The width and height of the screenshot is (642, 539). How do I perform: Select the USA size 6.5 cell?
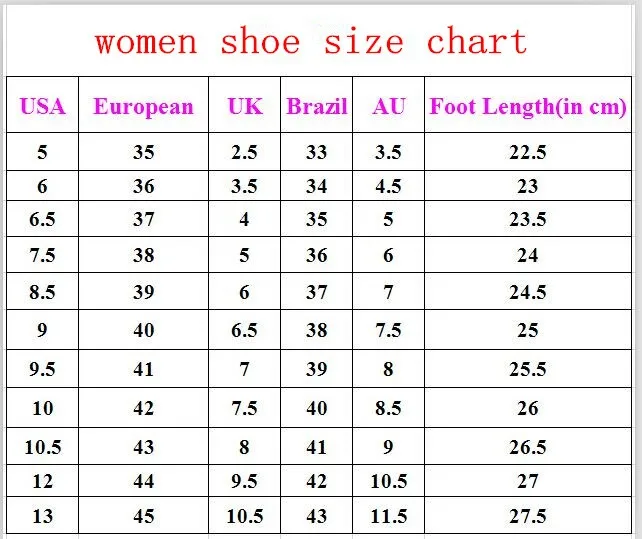click(x=43, y=219)
